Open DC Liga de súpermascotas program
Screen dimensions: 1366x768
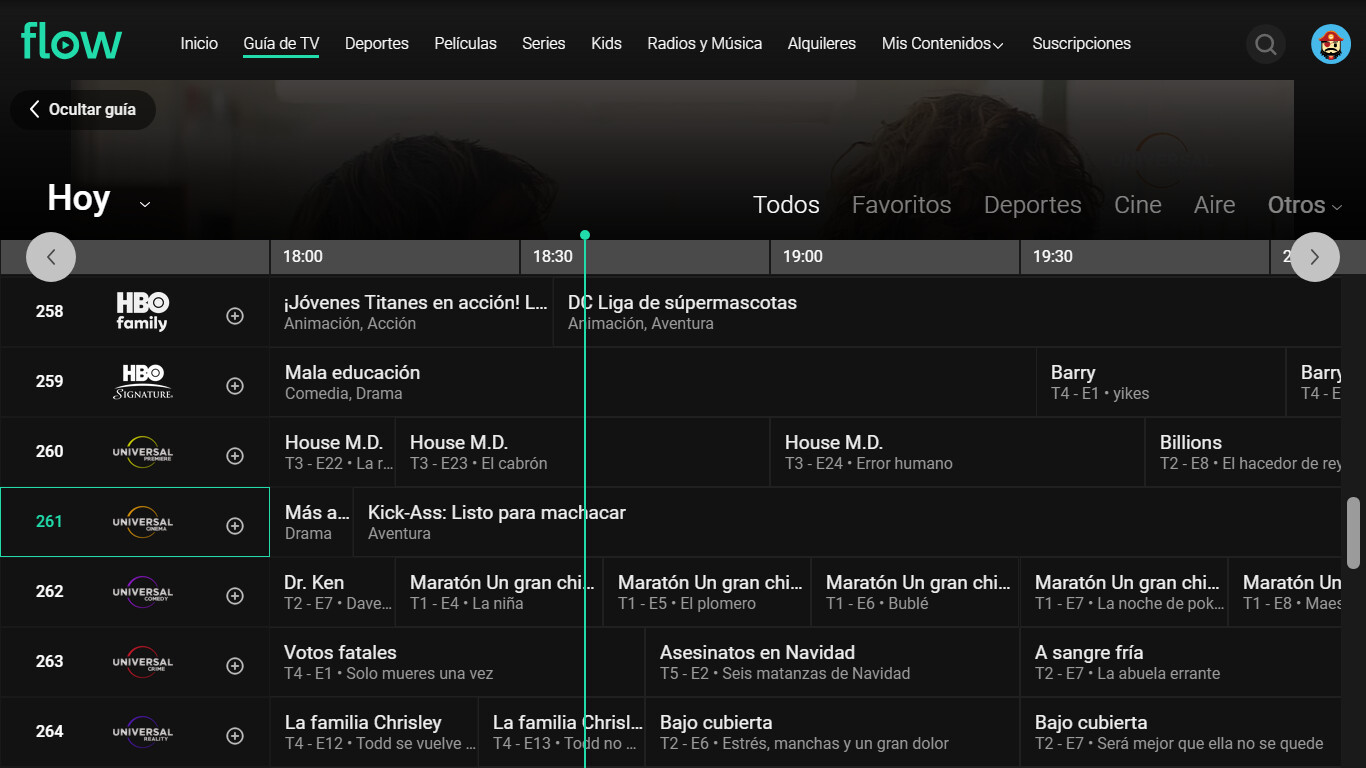pyautogui.click(x=947, y=312)
